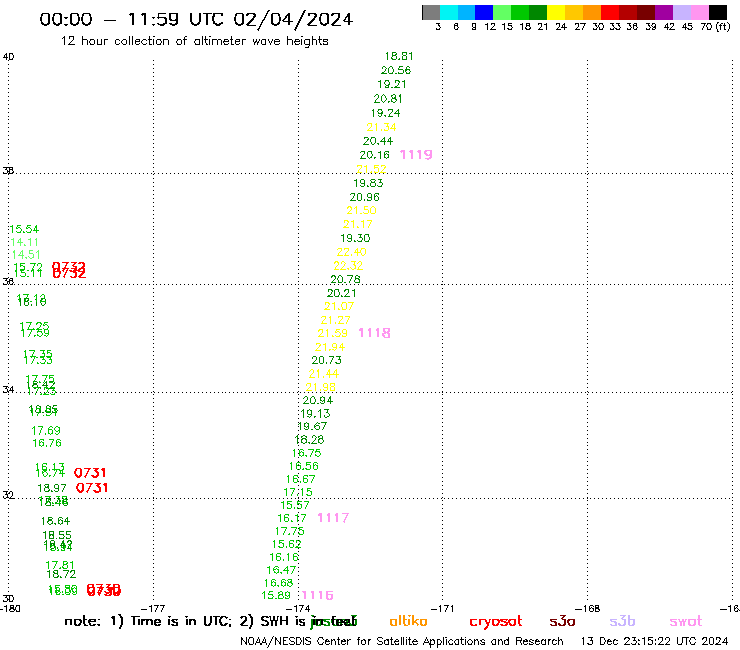Image resolution: width=740 pixels, height=650 pixels.
Task: Select the cyan legend color swatch
Action: (x=449, y=12)
